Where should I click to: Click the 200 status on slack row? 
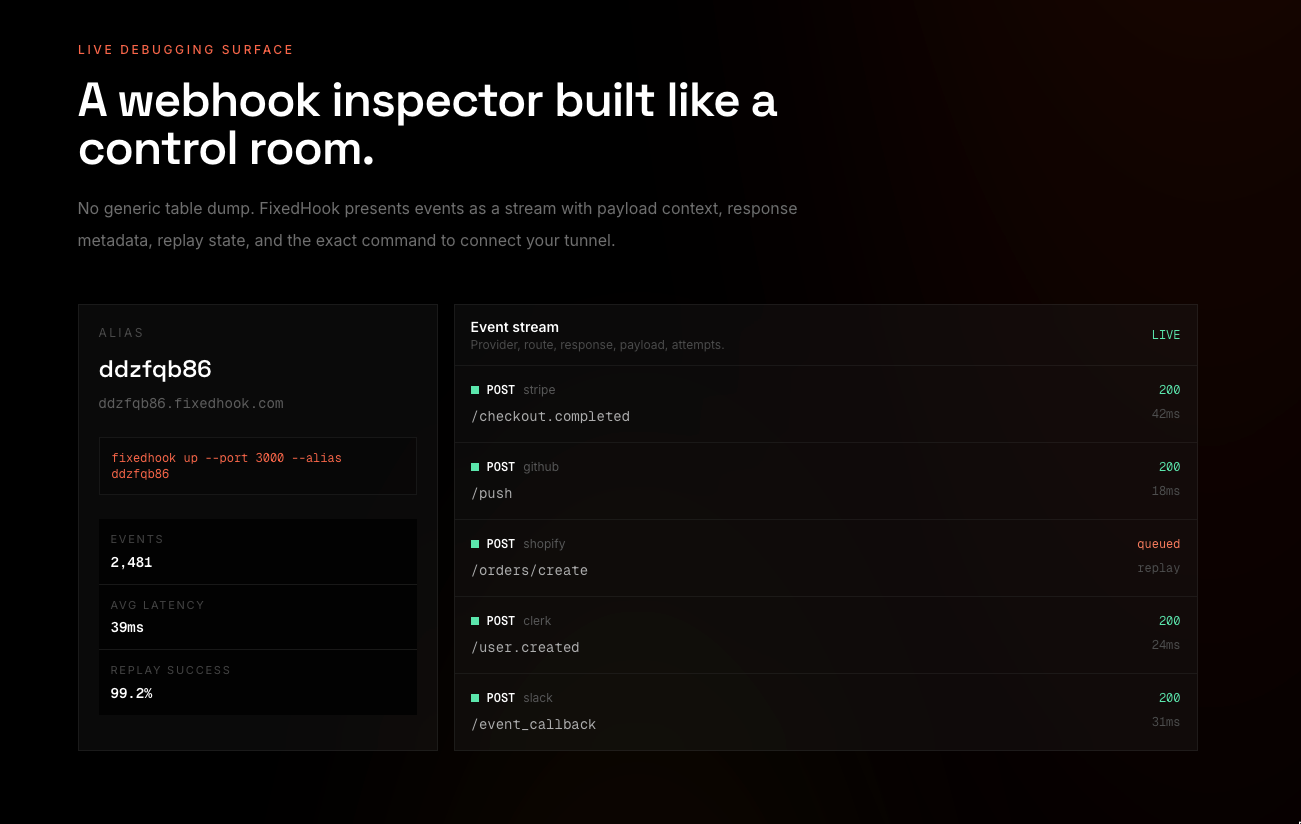[1169, 698]
